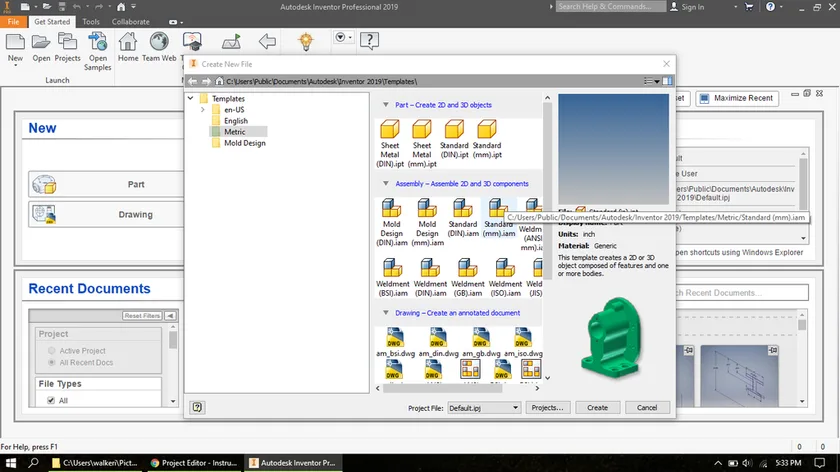Screen dimensions: 840x472
Task: Click the Cancel button
Action: click(x=647, y=408)
